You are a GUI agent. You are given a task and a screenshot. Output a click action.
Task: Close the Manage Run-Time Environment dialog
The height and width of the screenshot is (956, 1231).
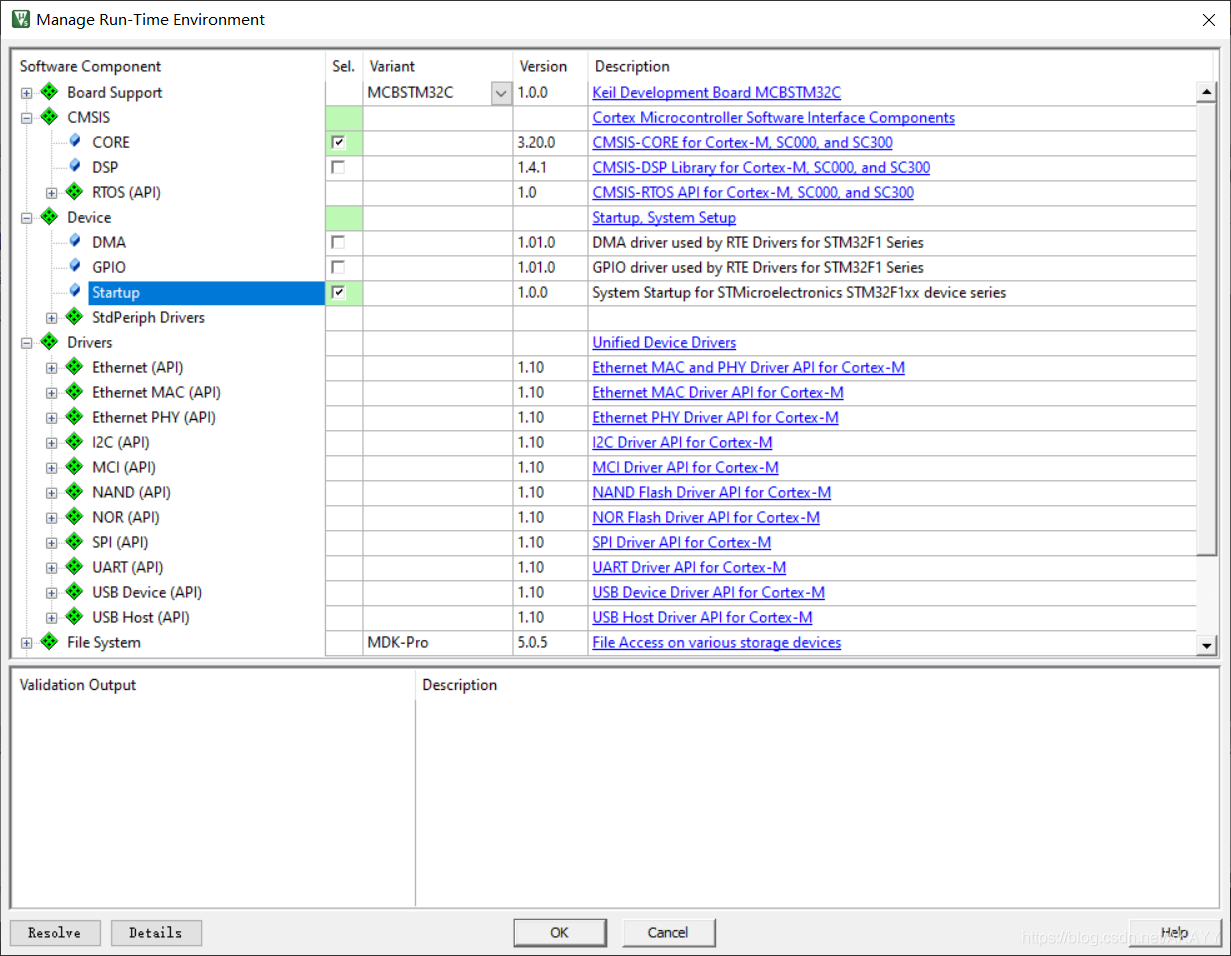(1207, 19)
